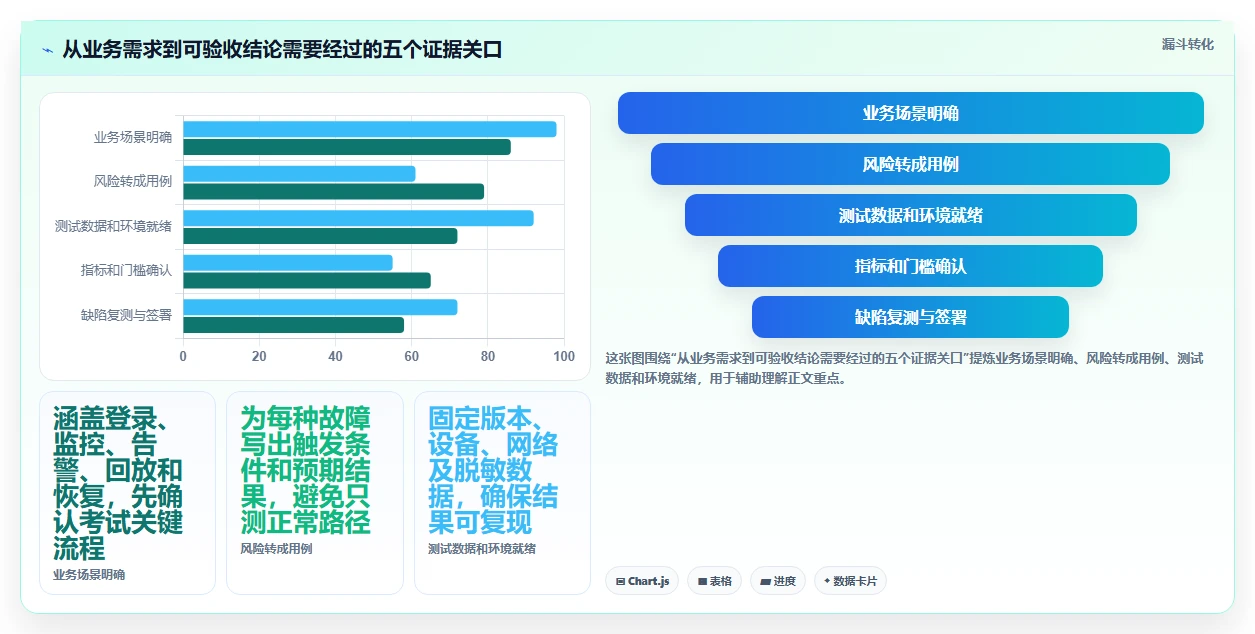This screenshot has width=1255, height=634.
Task: Click the 漏斗转化 label at top right
Action: click(1187, 44)
